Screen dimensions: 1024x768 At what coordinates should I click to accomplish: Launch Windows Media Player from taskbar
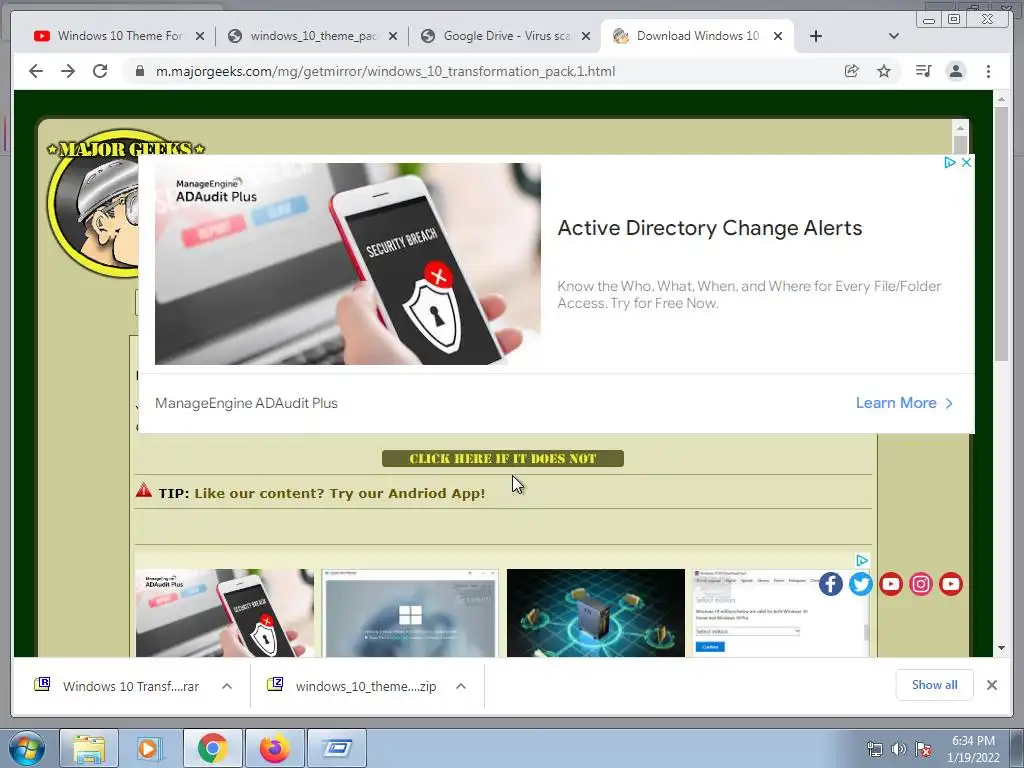pos(149,748)
